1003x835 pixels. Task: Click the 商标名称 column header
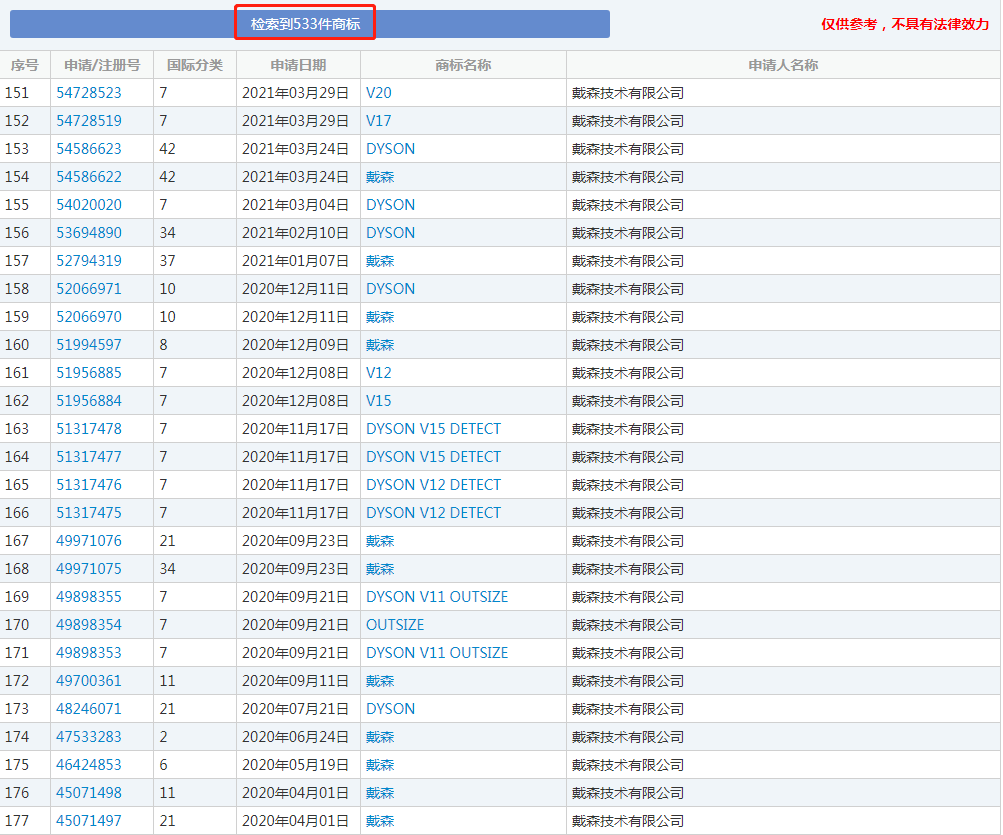tap(463, 65)
